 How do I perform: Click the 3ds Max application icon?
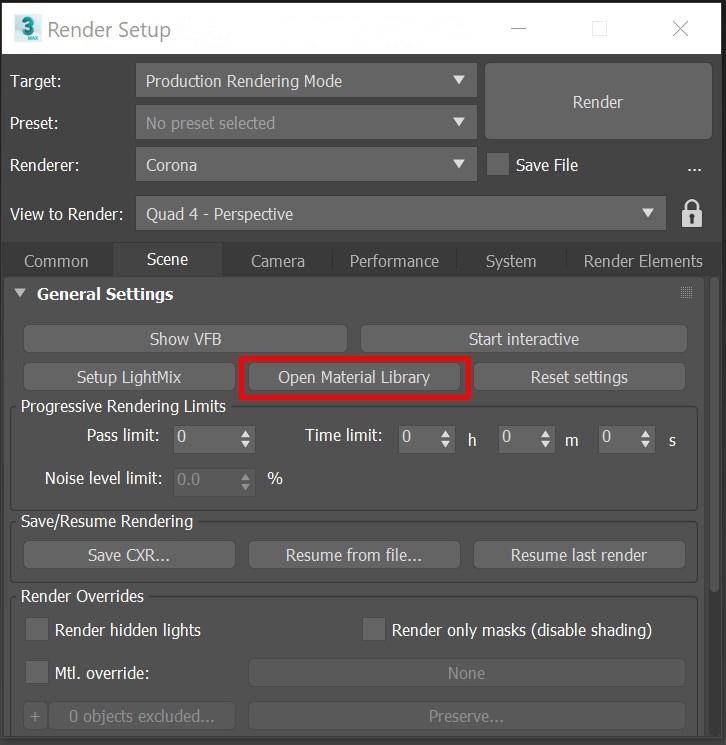tap(27, 29)
